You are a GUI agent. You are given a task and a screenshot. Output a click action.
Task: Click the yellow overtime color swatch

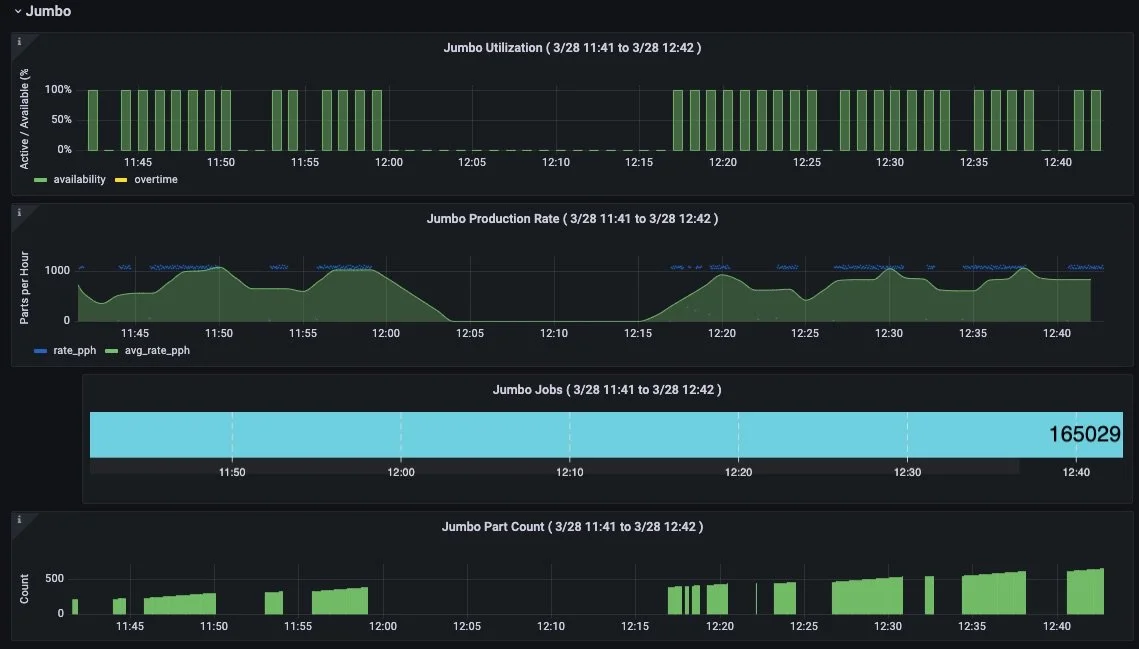pos(121,180)
